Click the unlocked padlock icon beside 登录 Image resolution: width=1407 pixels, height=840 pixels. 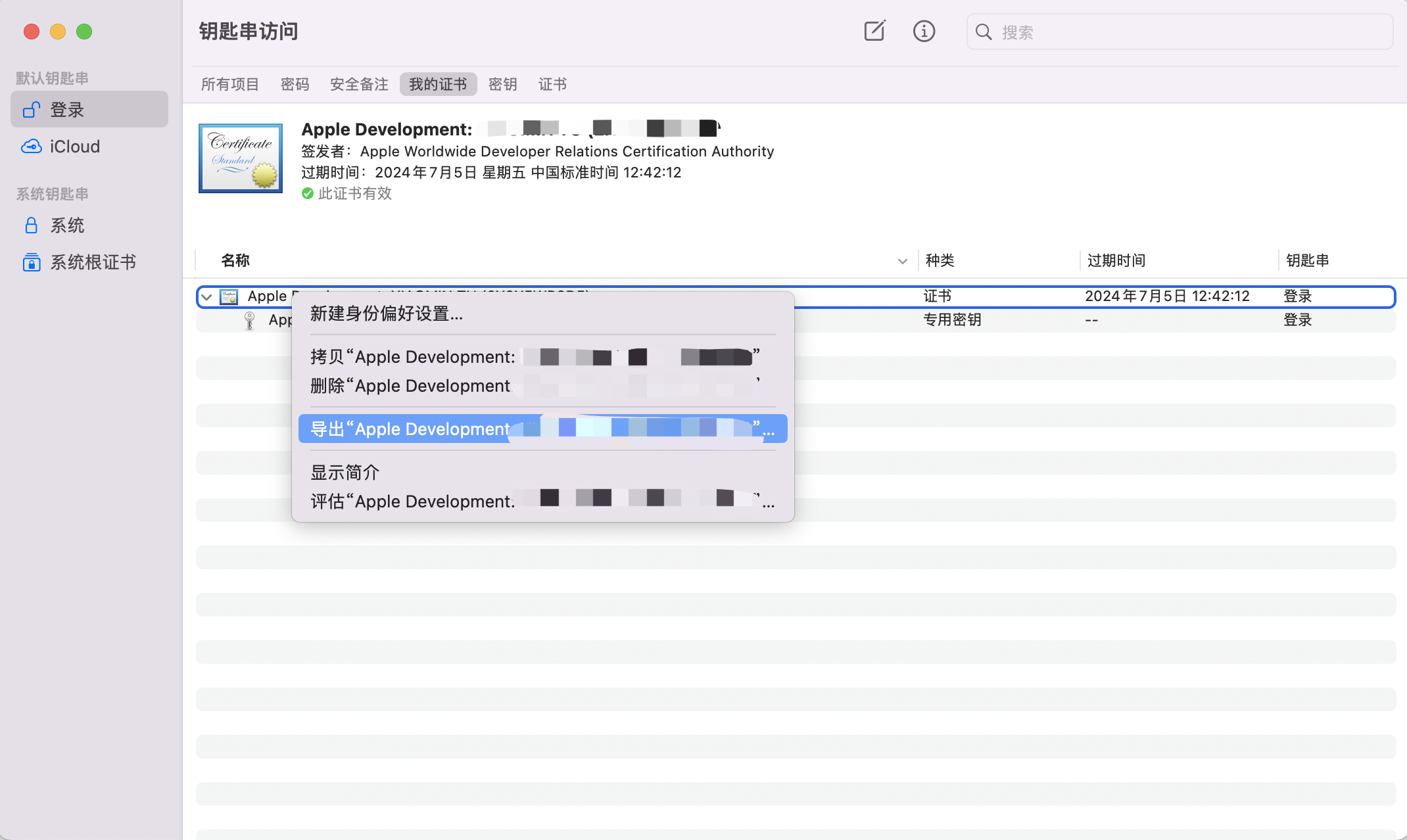tap(32, 109)
